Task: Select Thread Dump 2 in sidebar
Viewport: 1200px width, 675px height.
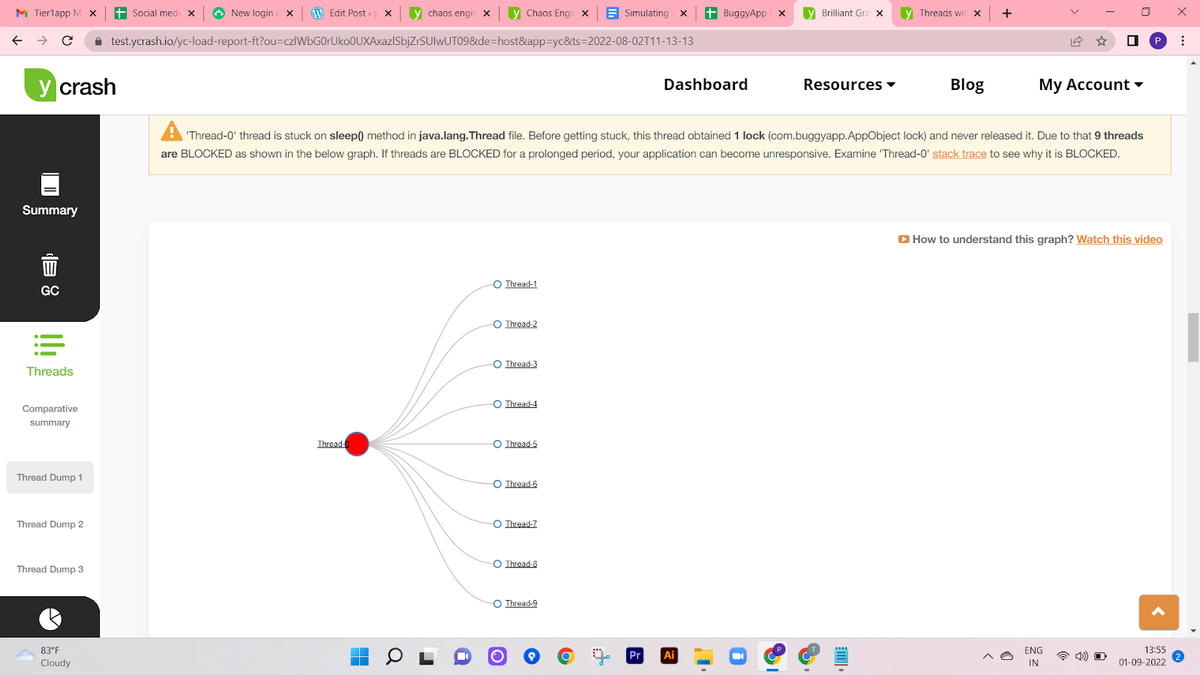Action: tap(50, 524)
